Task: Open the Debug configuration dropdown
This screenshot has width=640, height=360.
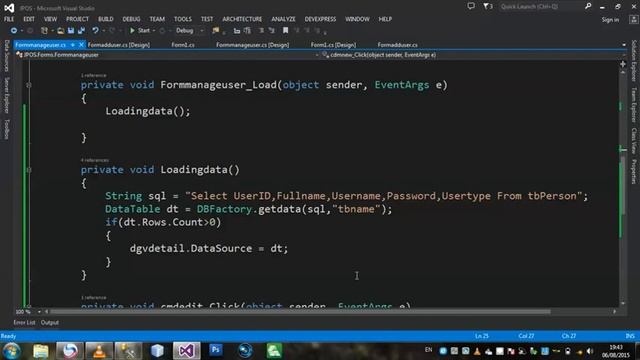Action: point(189,31)
